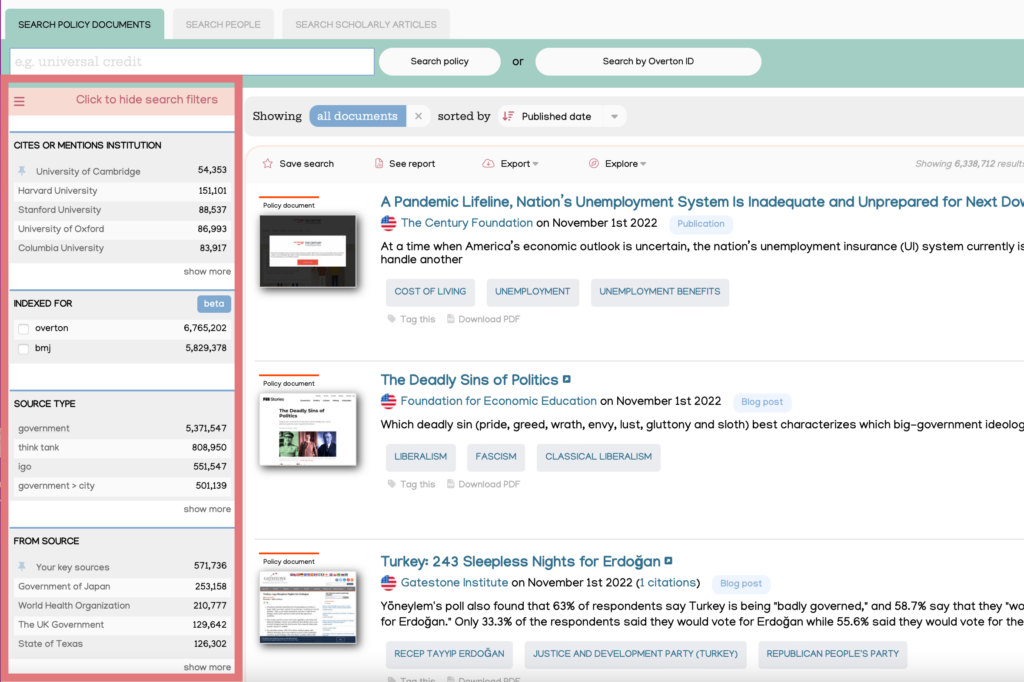Viewport: 1024px width, 682px height.
Task: Click the See report link
Action: point(411,163)
